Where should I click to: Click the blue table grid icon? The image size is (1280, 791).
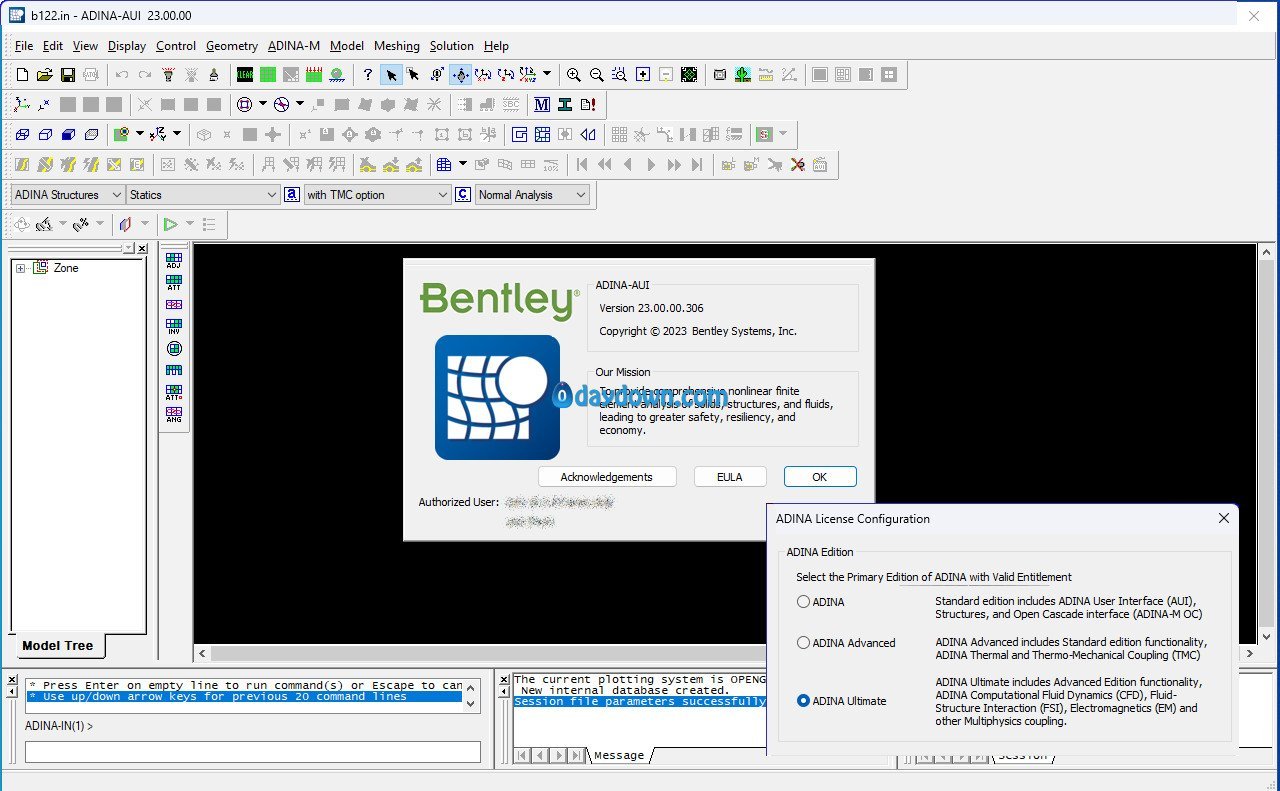pyautogui.click(x=444, y=164)
